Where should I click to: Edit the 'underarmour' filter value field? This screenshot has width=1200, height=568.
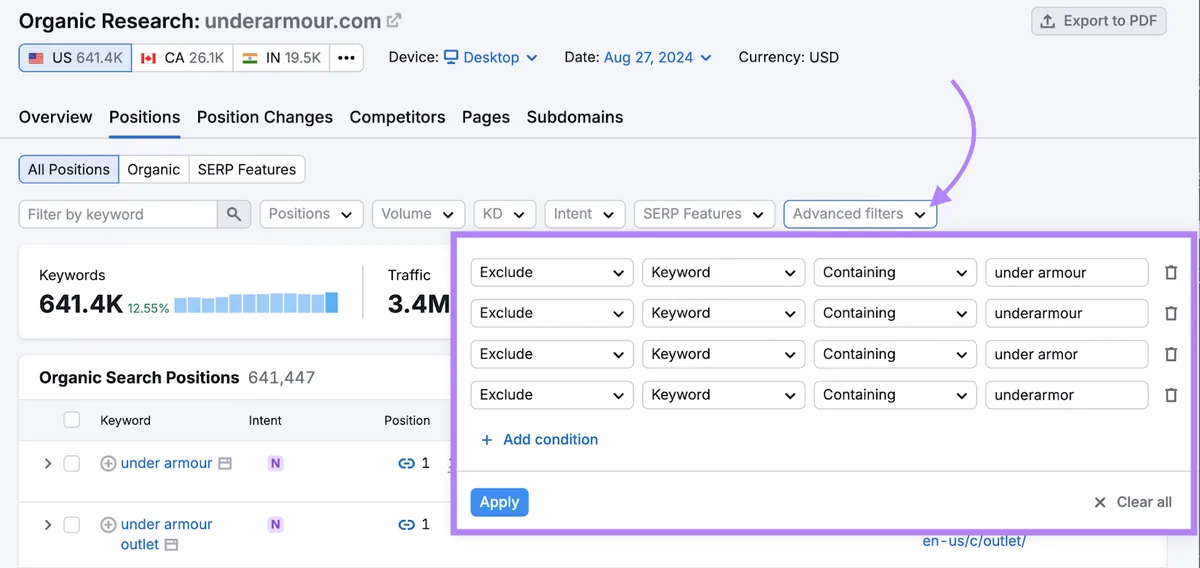coord(1066,313)
